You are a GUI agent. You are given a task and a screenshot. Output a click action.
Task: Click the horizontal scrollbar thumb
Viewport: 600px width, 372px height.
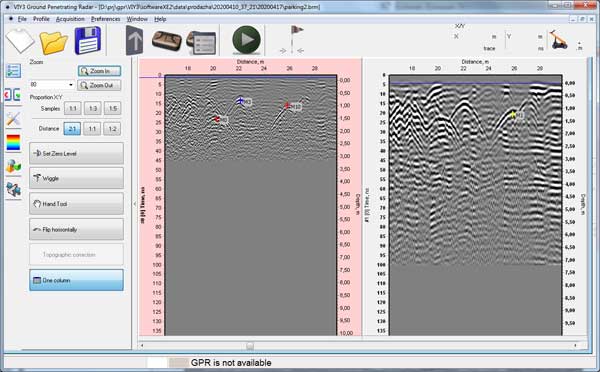[x=250, y=346]
